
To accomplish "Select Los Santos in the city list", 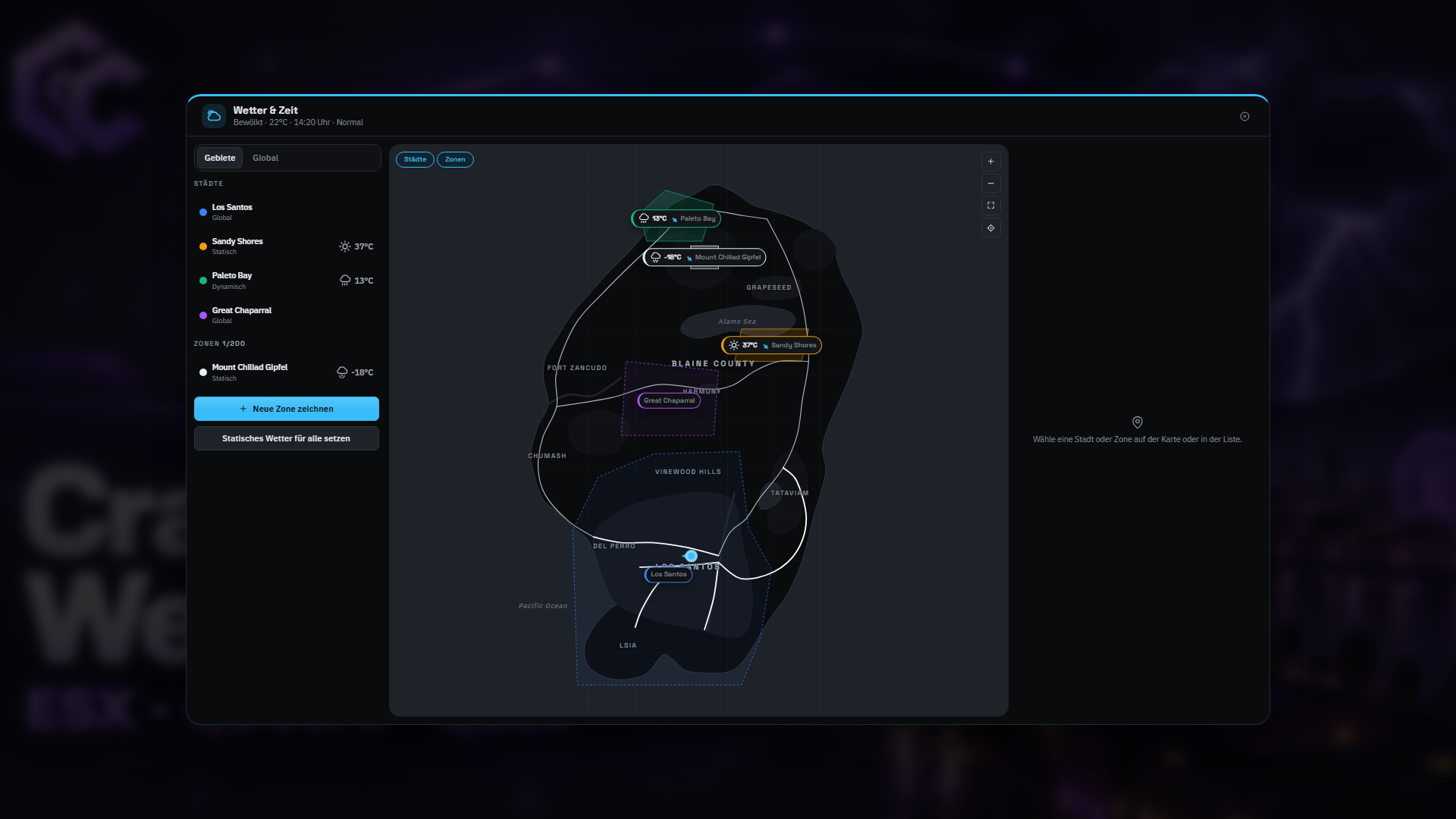I will tap(287, 212).
